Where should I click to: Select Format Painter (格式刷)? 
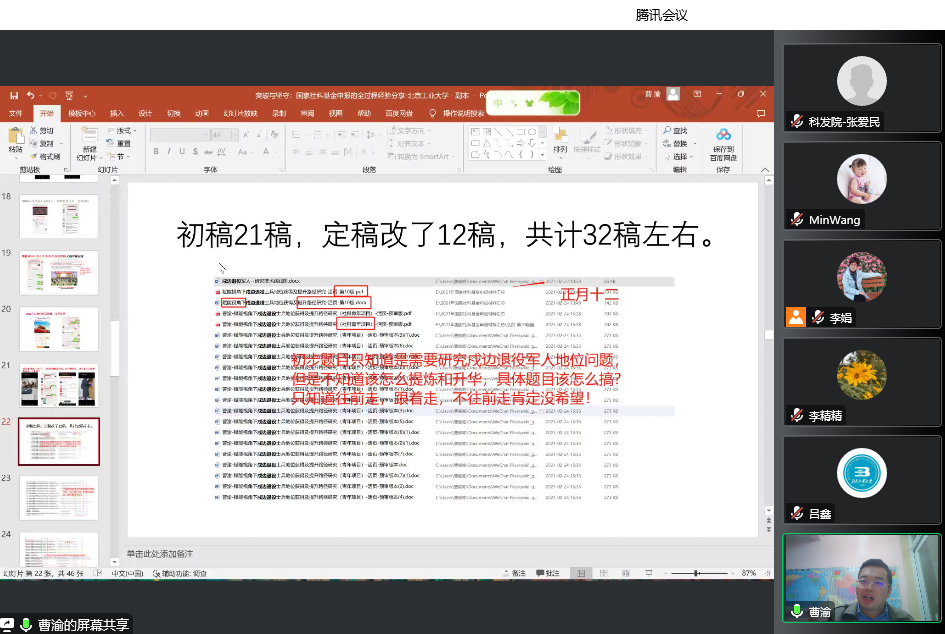(47, 157)
